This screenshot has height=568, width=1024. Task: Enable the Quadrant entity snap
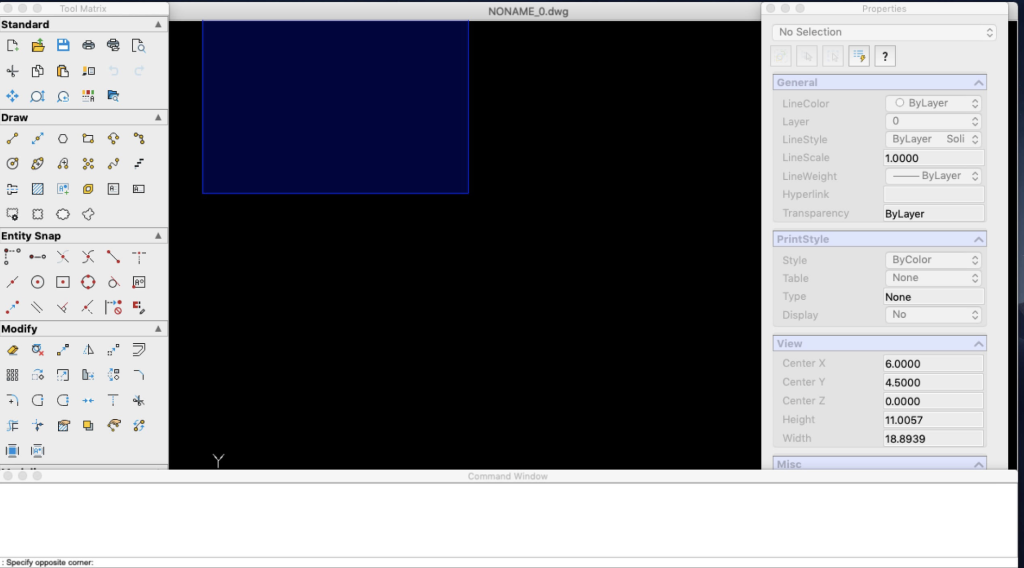click(88, 282)
